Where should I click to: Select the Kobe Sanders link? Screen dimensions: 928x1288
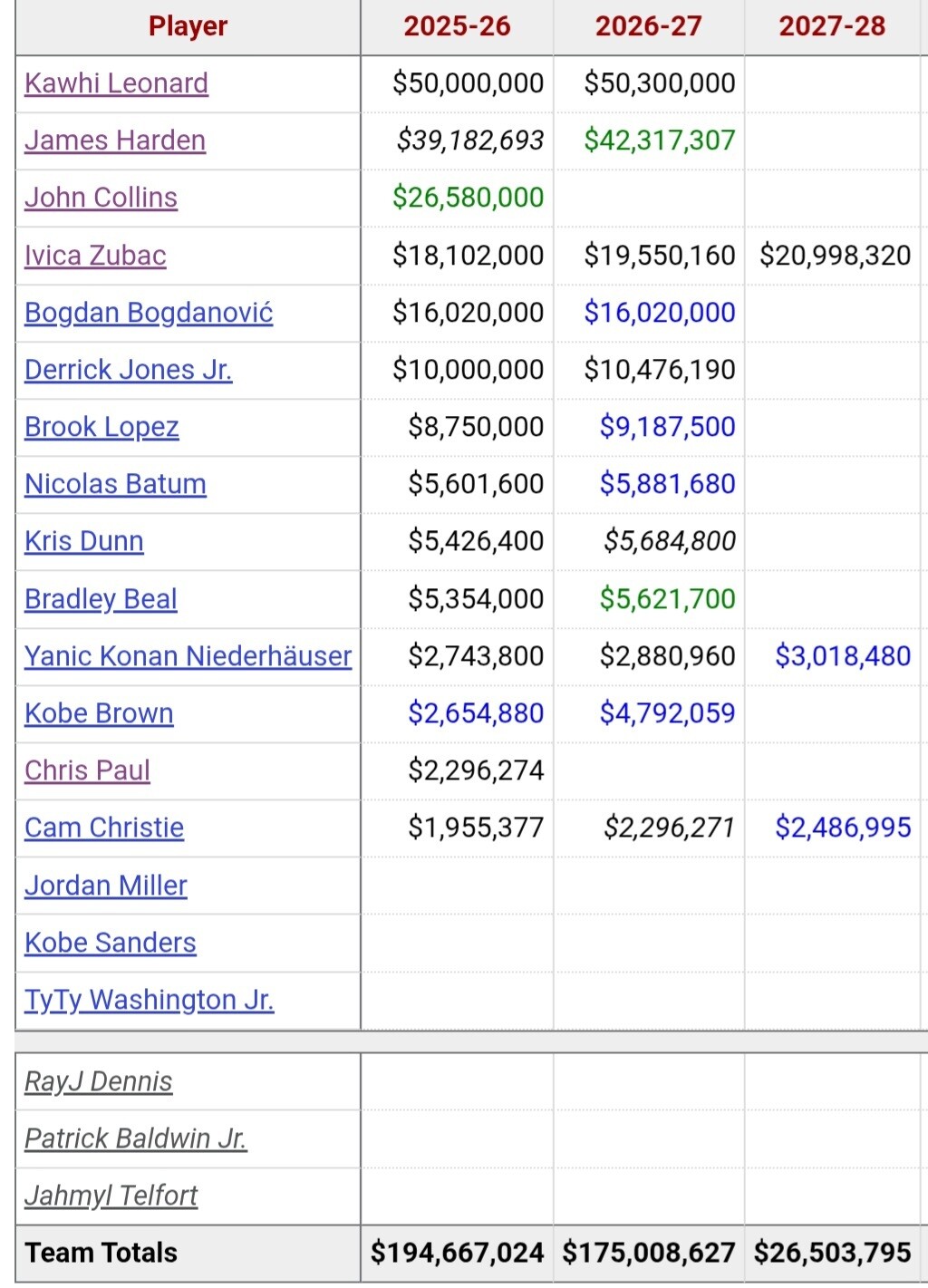pos(111,943)
